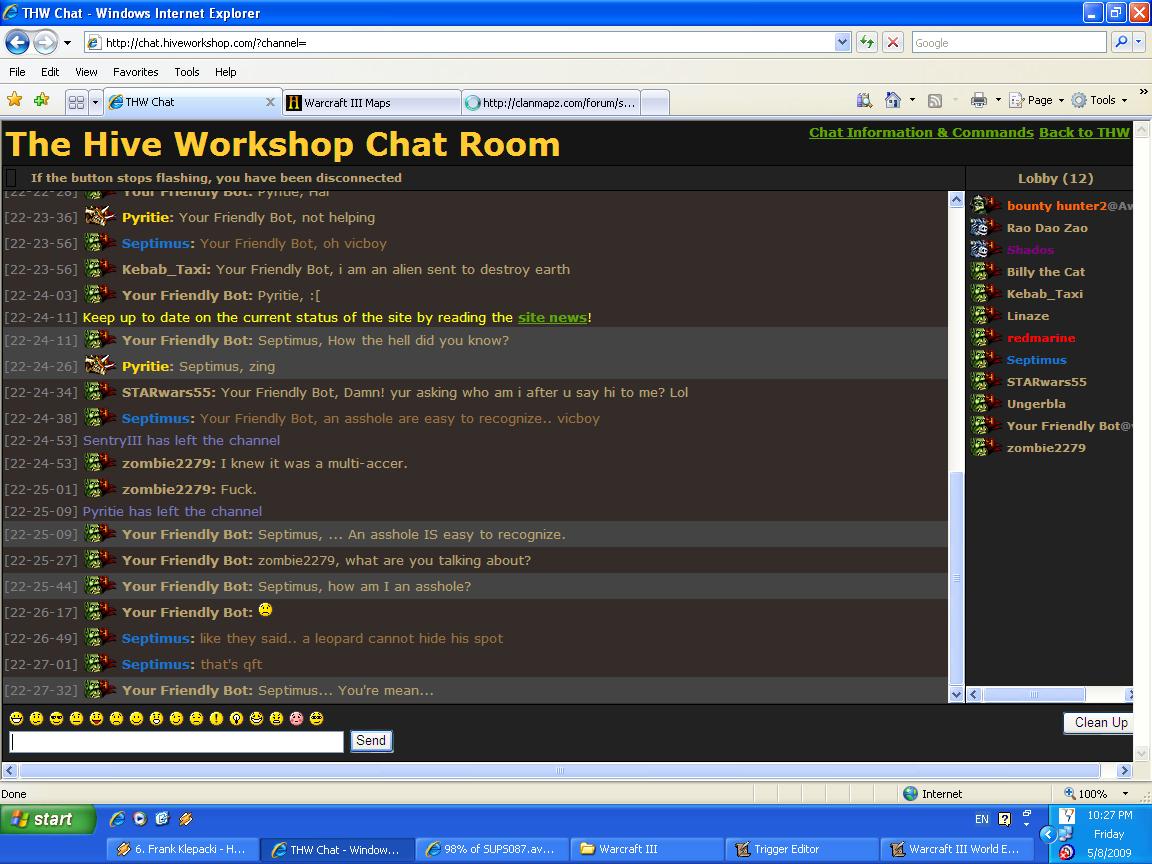The image size is (1152, 864).
Task: Expand the address bar history dropdown
Action: pos(842,43)
